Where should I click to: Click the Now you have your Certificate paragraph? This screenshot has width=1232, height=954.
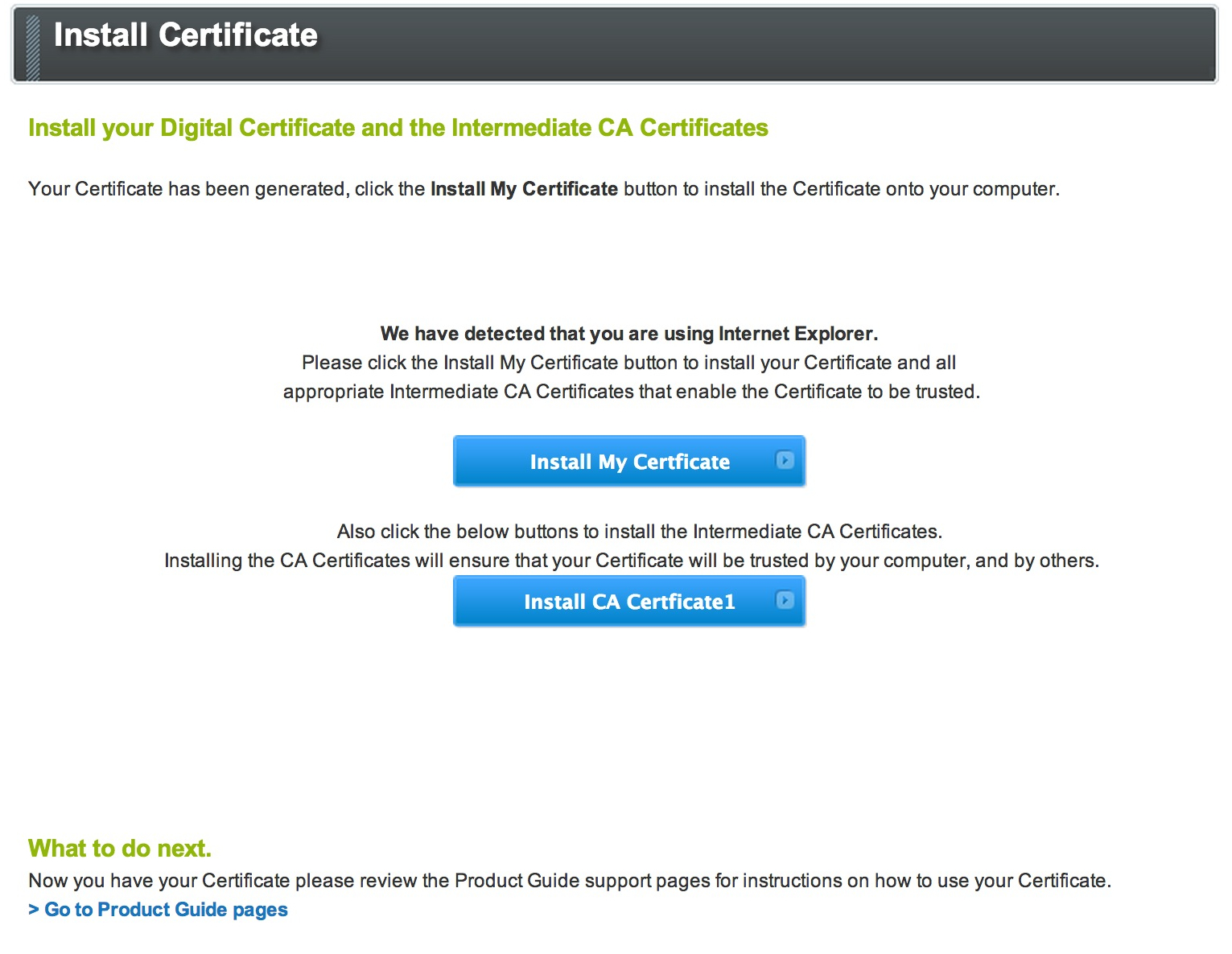click(x=569, y=881)
